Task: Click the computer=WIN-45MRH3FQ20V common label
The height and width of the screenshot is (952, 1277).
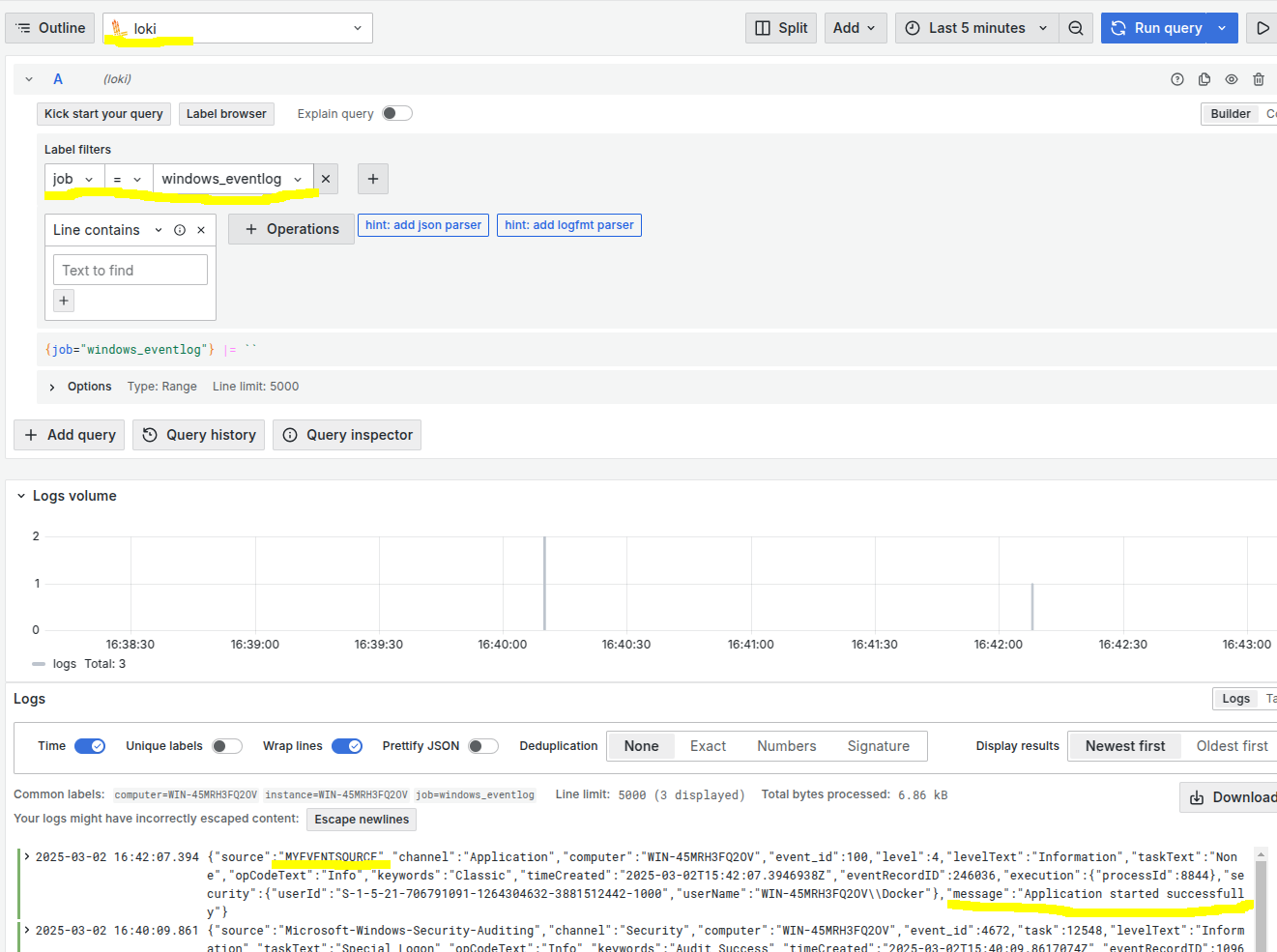Action: click(186, 794)
